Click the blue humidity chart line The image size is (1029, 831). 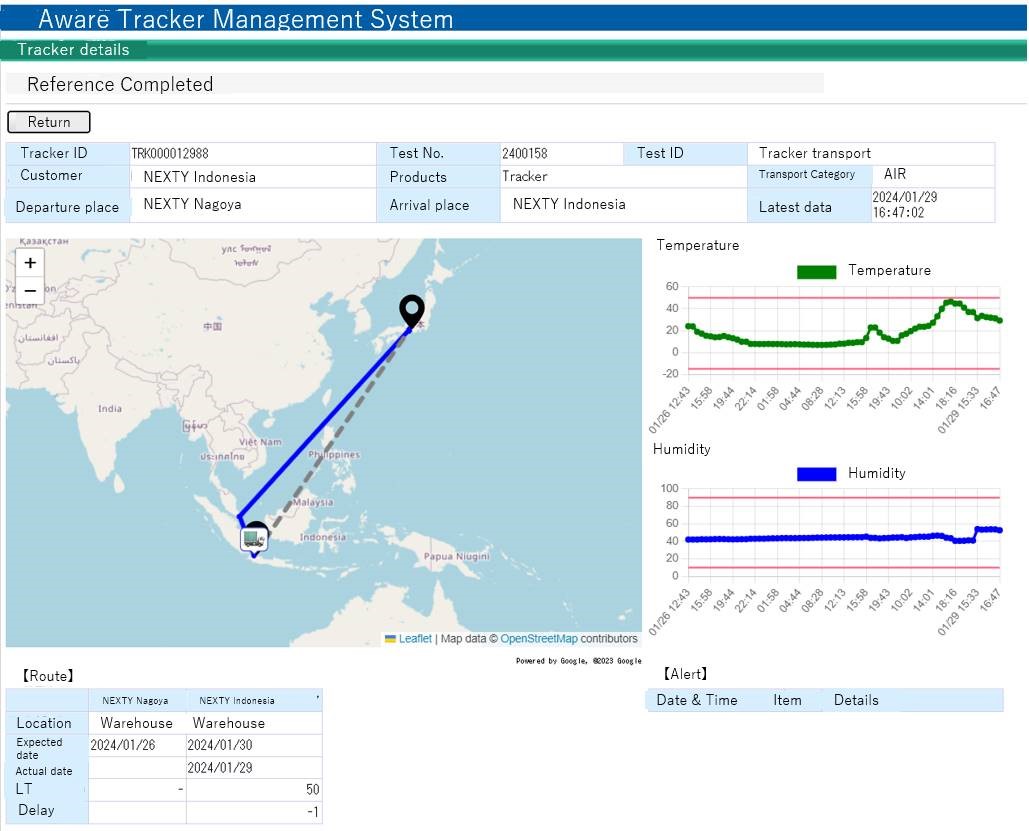(x=844, y=536)
